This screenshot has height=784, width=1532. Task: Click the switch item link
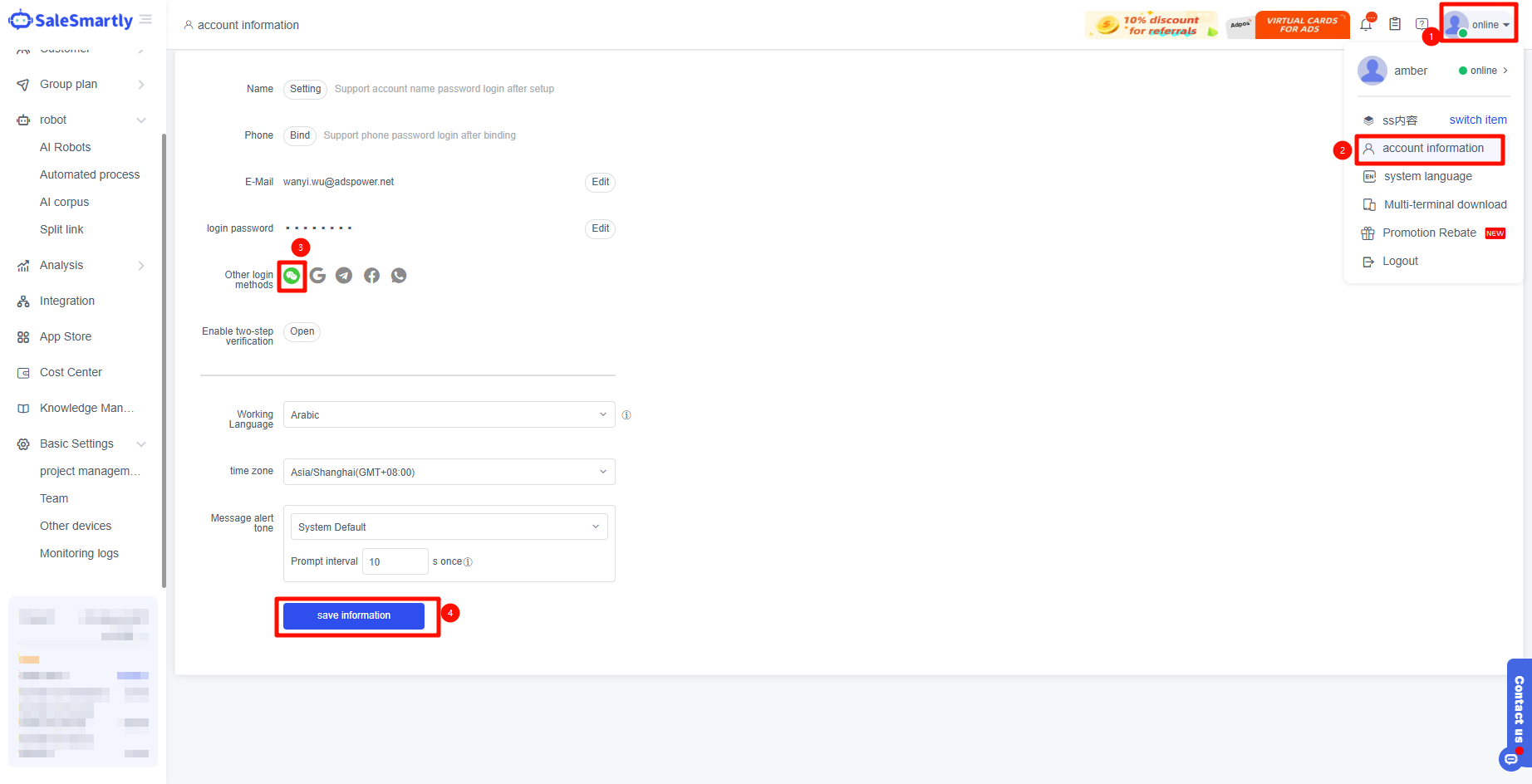click(1478, 120)
